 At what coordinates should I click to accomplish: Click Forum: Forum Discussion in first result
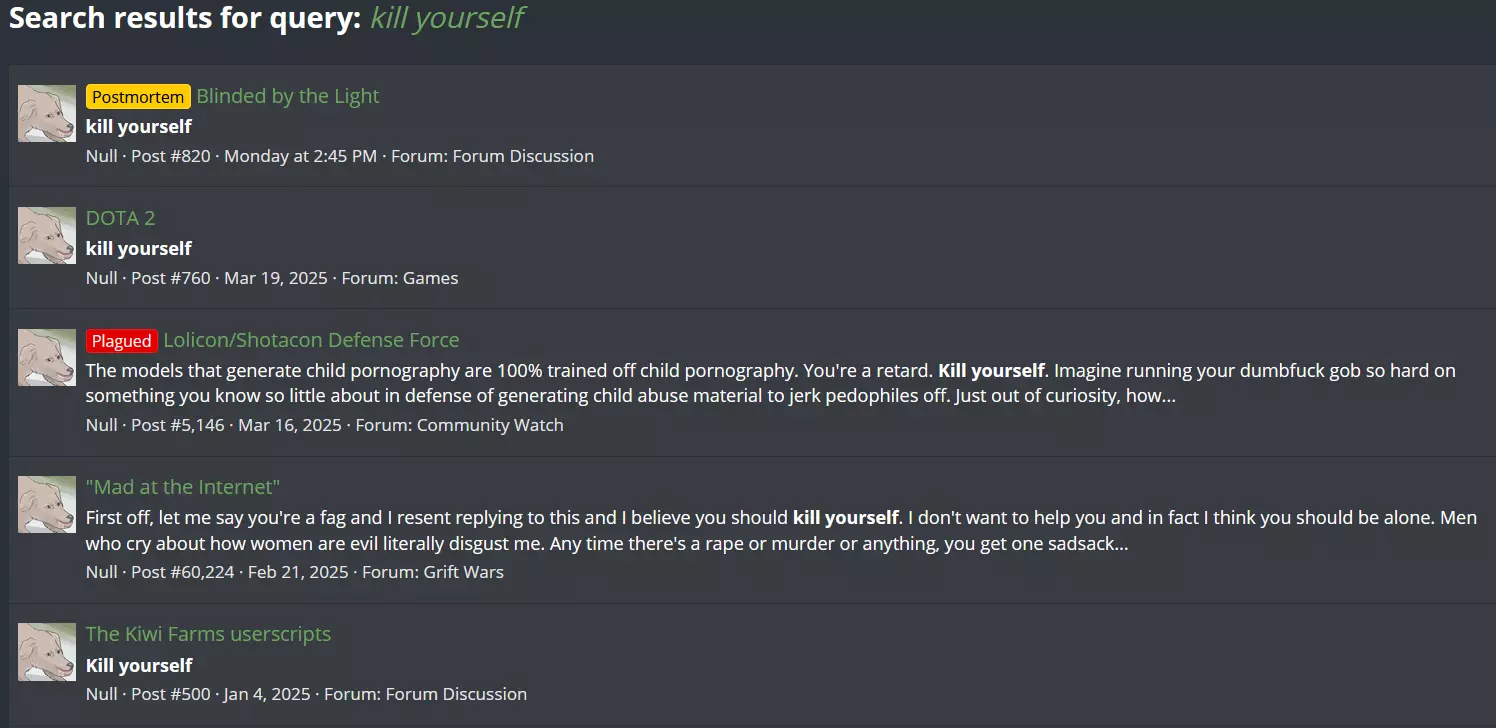point(492,156)
